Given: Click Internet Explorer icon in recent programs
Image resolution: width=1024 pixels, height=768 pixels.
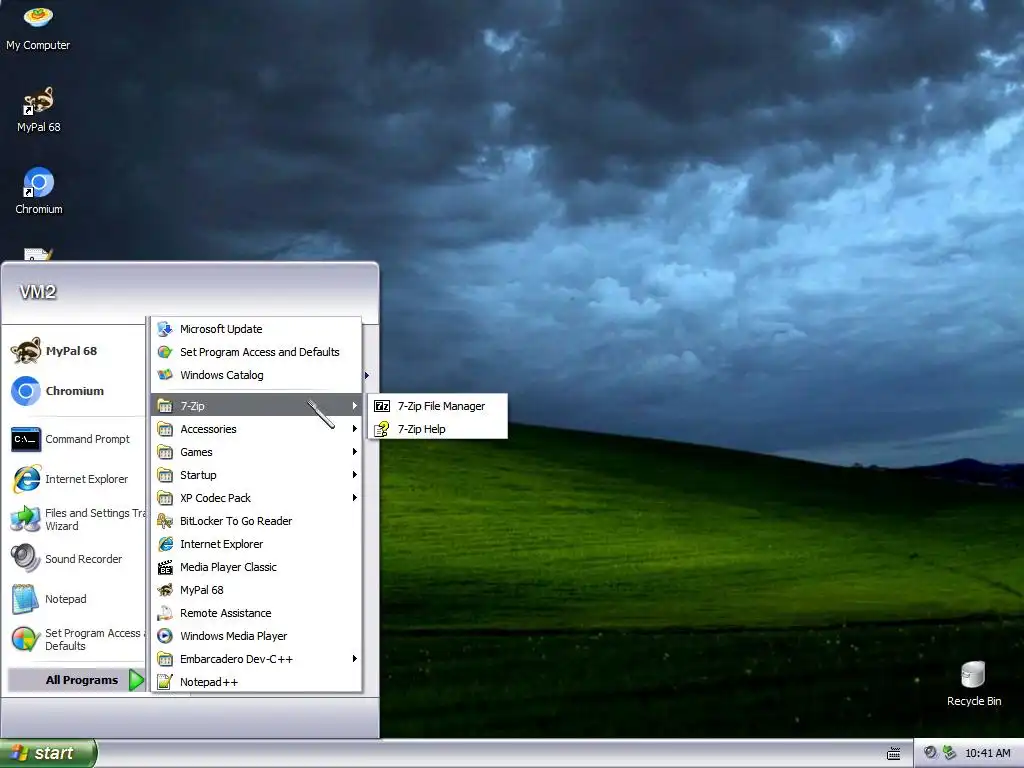Looking at the screenshot, I should point(26,479).
